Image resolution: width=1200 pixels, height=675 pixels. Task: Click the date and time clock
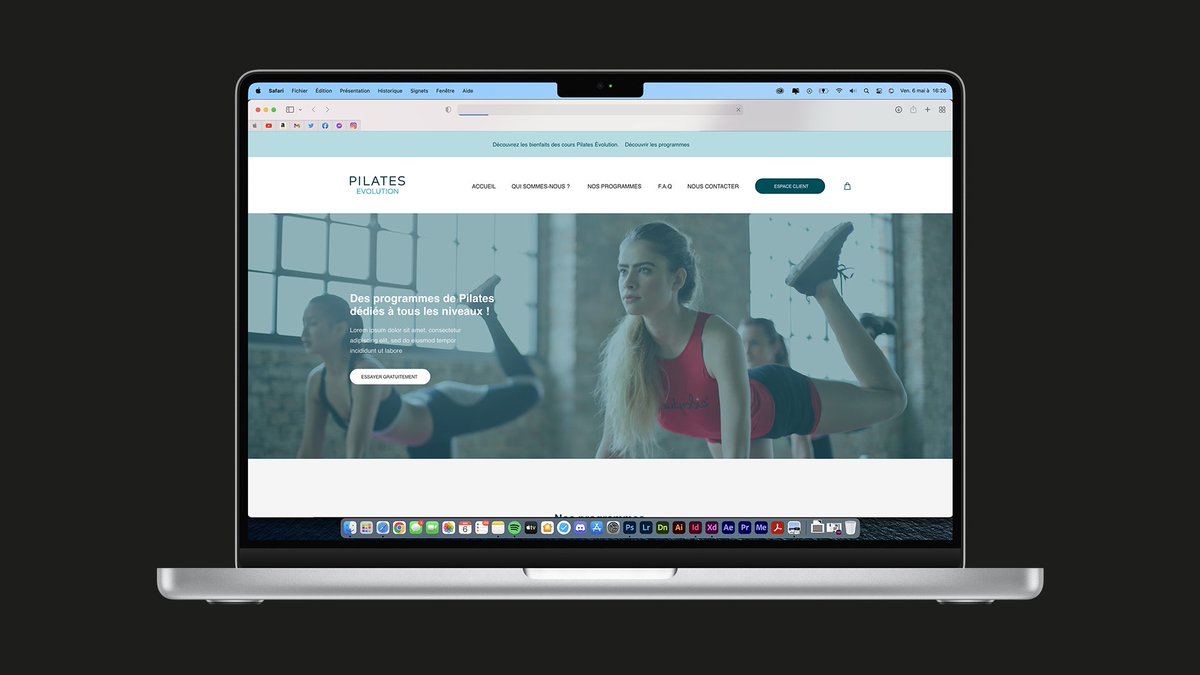(x=922, y=91)
